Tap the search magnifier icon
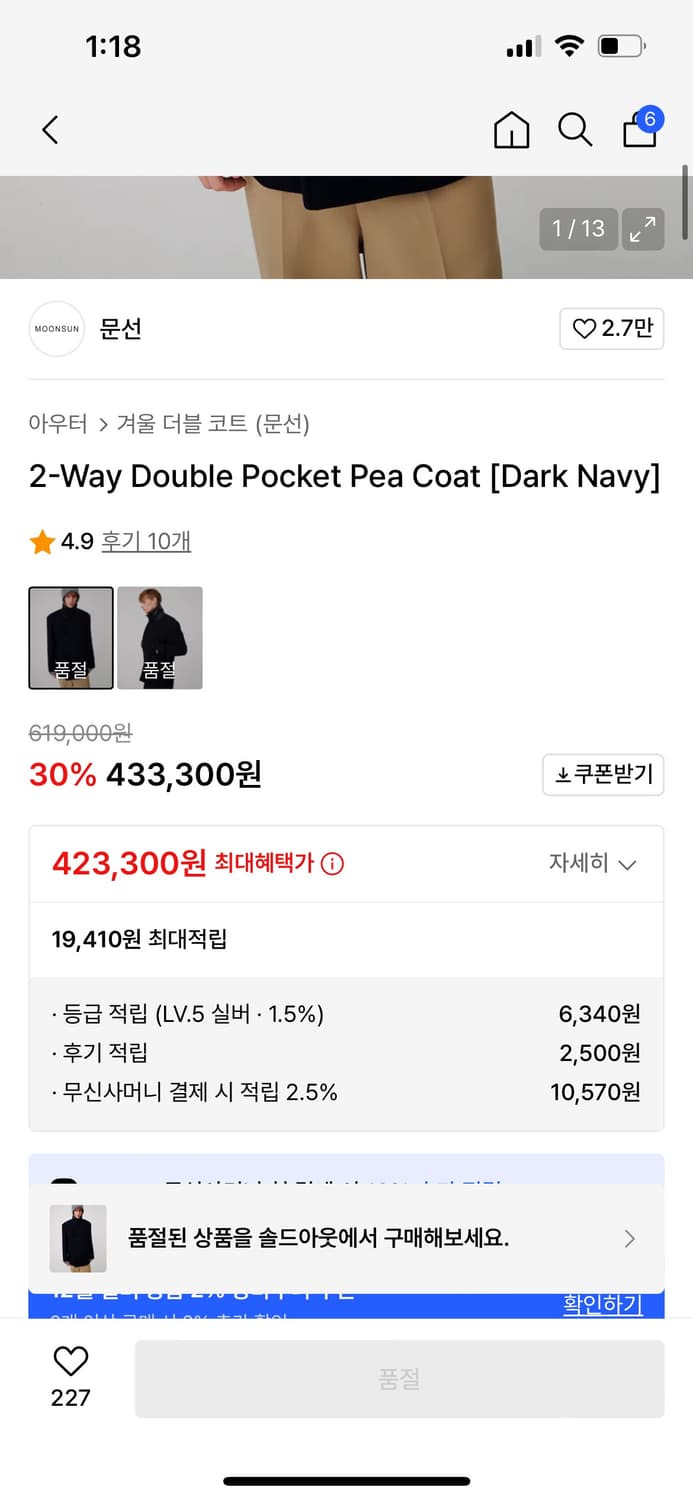Viewport: 693px width, 1500px height. (575, 130)
